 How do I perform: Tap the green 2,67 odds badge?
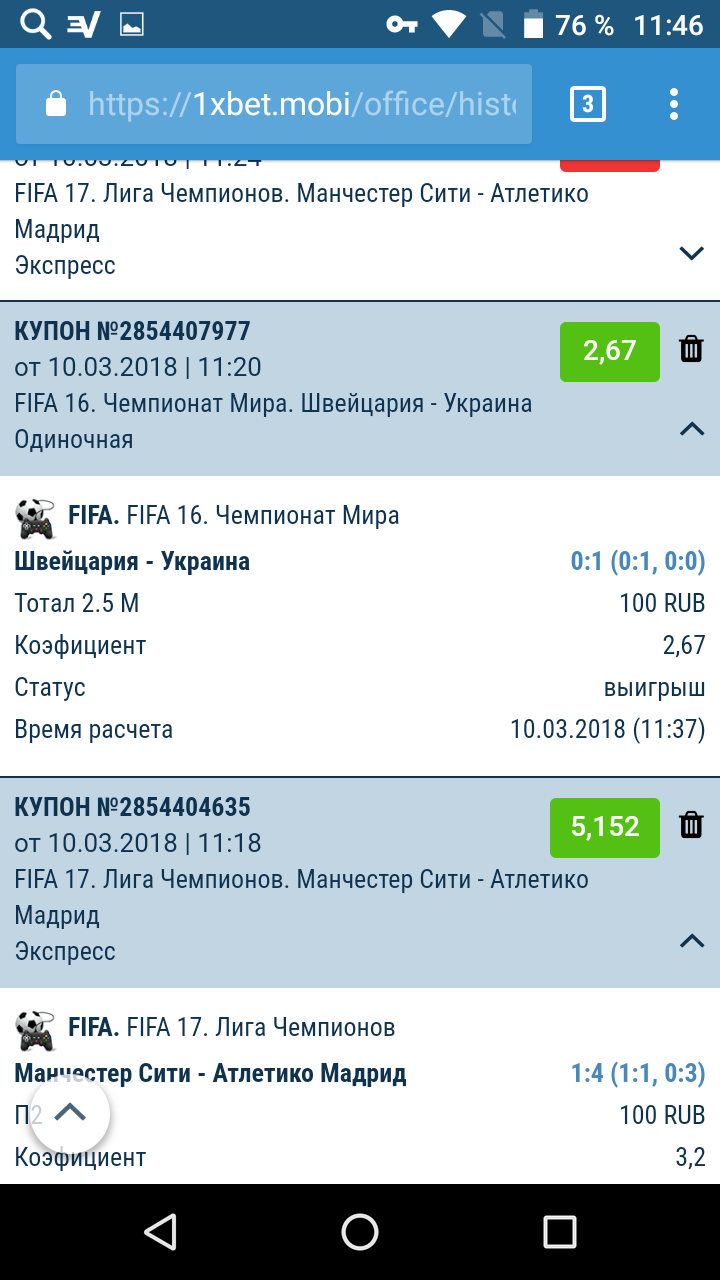pos(610,351)
